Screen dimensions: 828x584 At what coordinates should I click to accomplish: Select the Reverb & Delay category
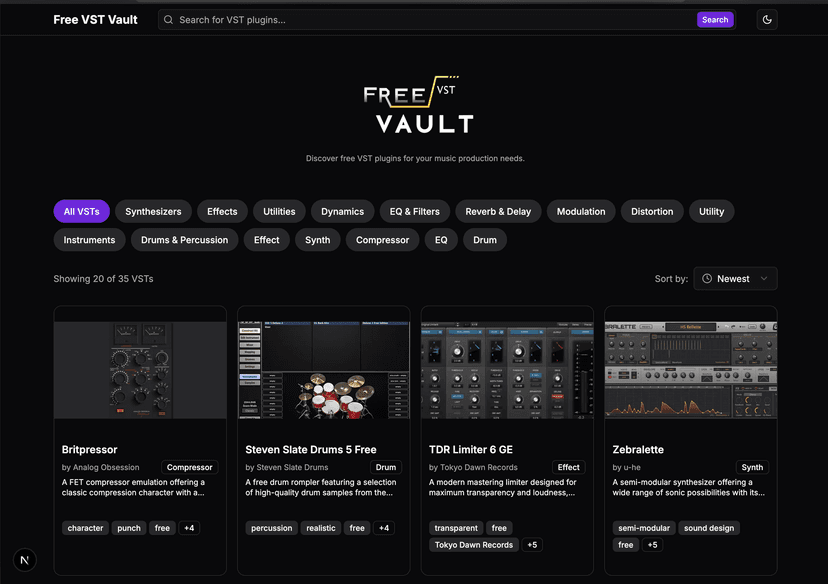[x=498, y=211]
